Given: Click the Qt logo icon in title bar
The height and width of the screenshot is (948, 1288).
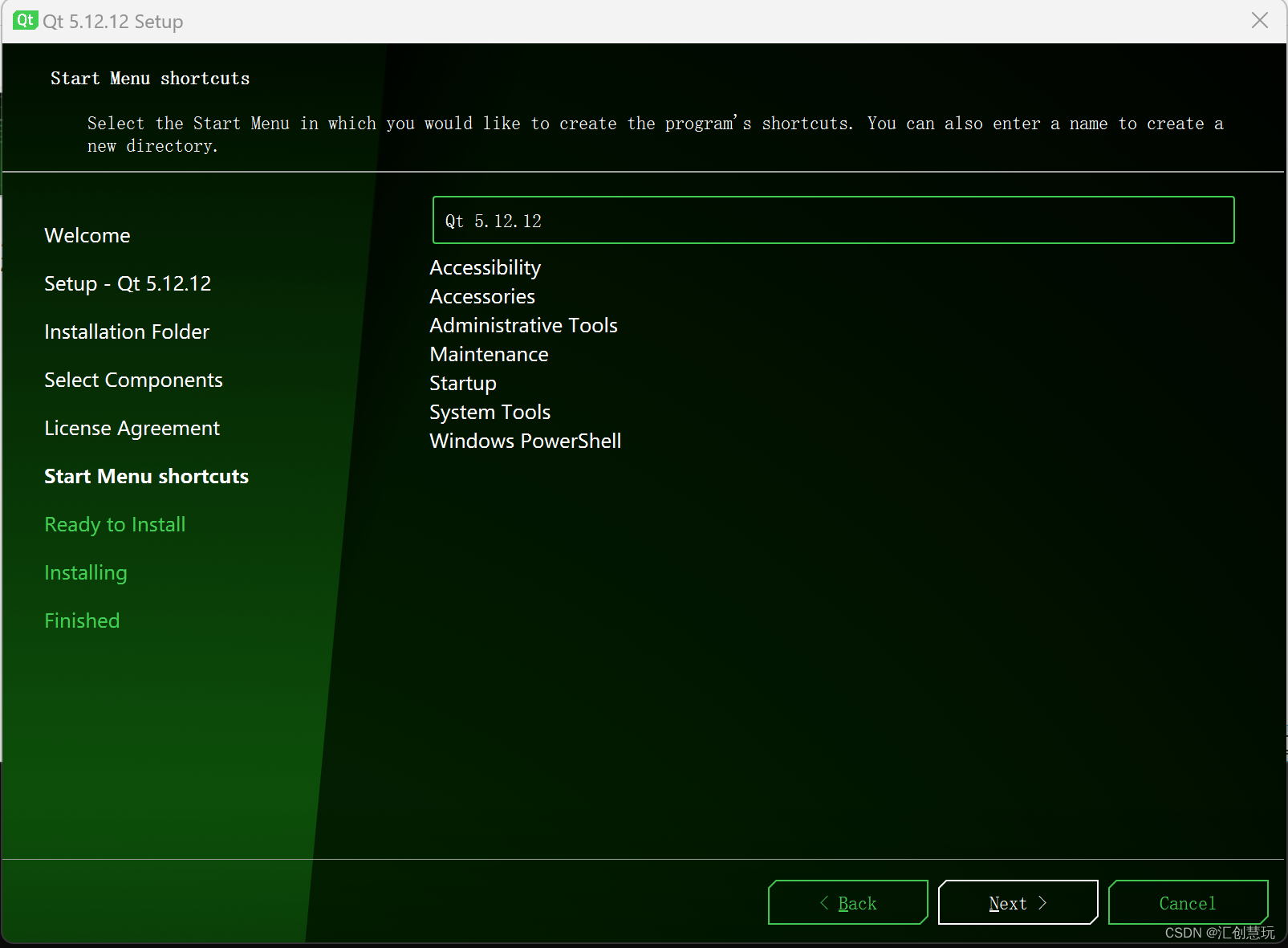Looking at the screenshot, I should (26, 21).
